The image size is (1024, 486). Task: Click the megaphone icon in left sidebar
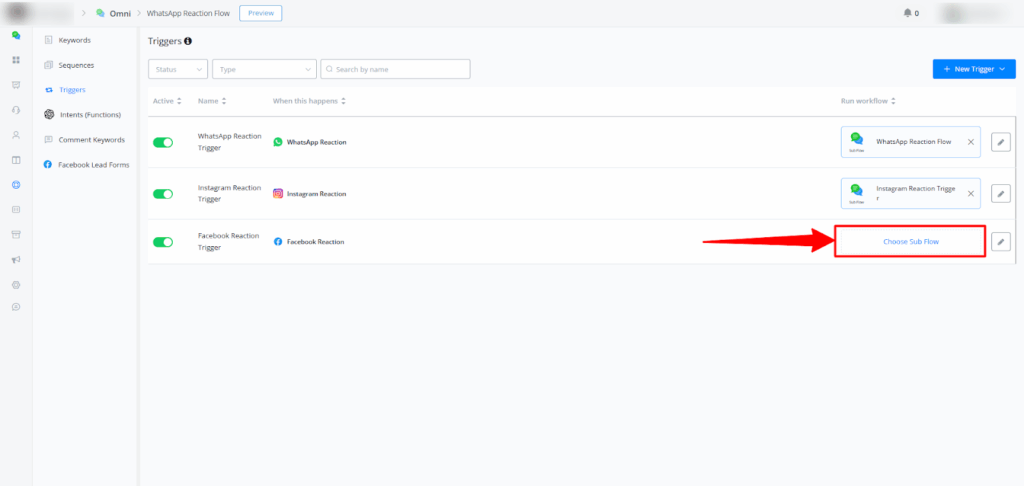pyautogui.click(x=16, y=260)
